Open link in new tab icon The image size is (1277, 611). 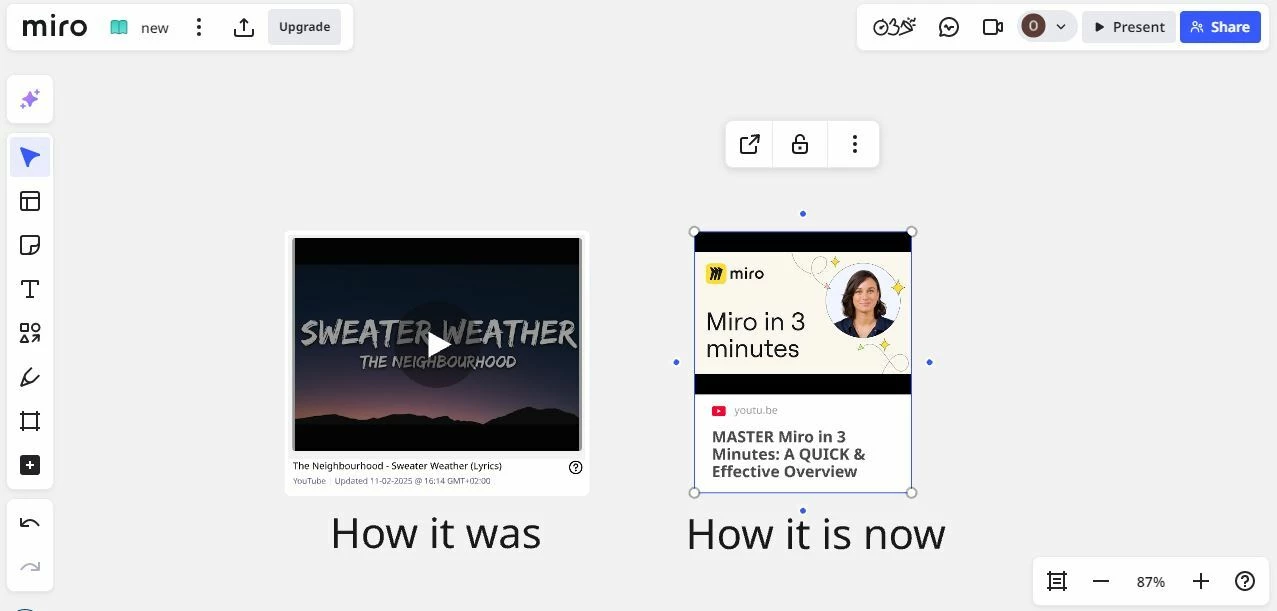click(x=750, y=144)
